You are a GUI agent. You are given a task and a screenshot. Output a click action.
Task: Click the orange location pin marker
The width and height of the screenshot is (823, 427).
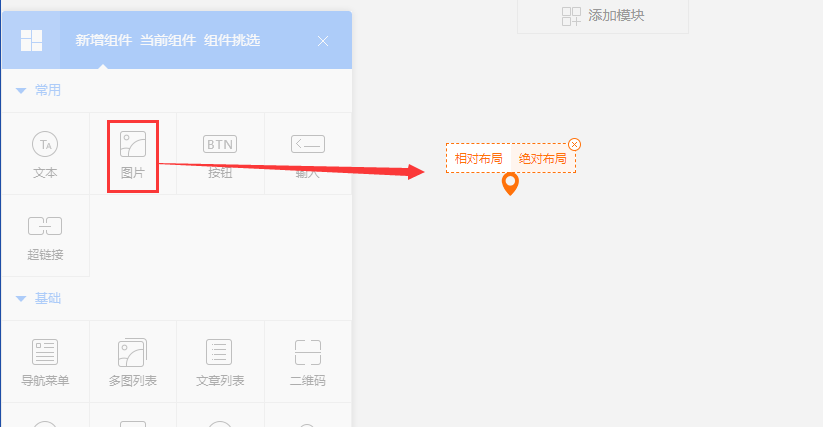[510, 184]
